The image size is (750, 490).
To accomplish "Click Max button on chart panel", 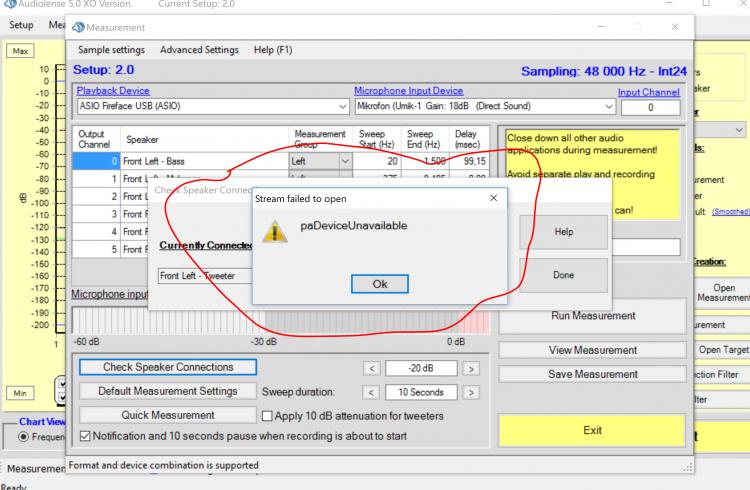I will [x=20, y=51].
